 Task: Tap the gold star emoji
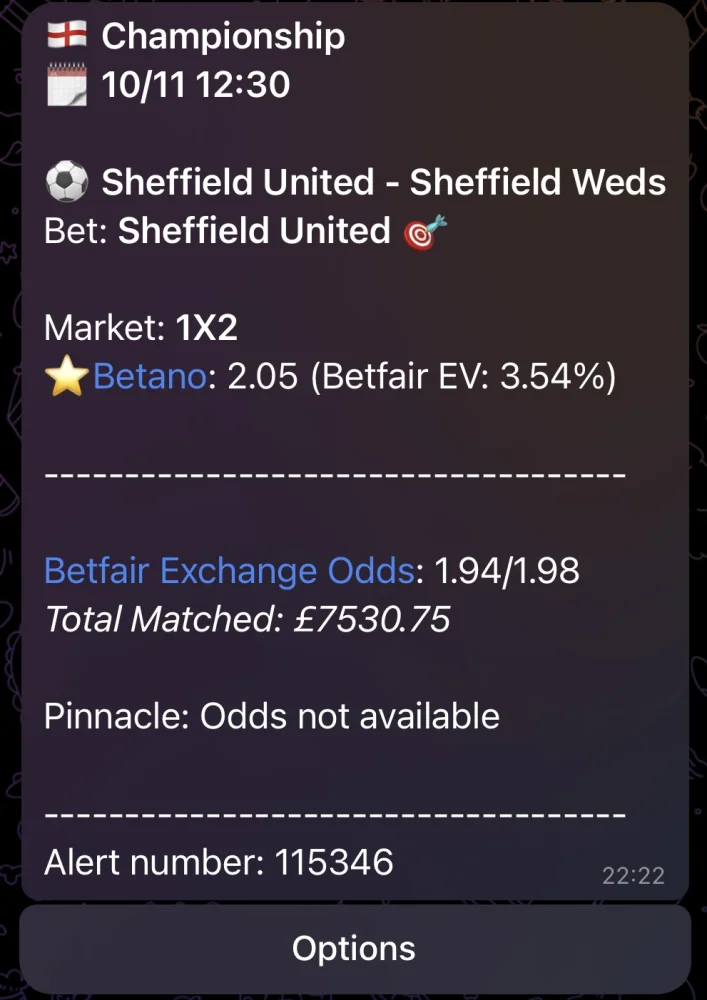point(68,380)
